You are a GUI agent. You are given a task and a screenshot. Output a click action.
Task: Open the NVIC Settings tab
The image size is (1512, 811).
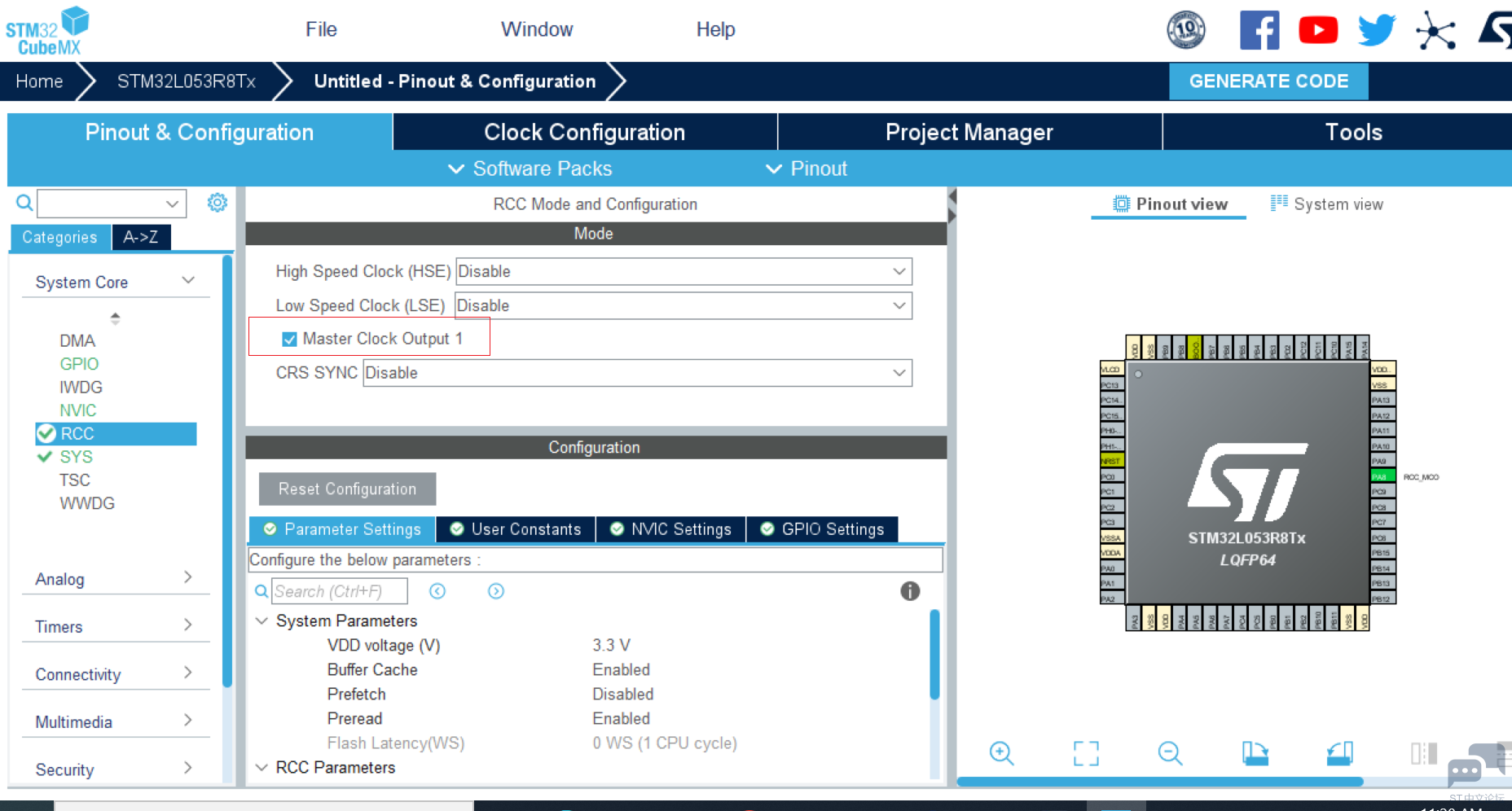[x=670, y=529]
